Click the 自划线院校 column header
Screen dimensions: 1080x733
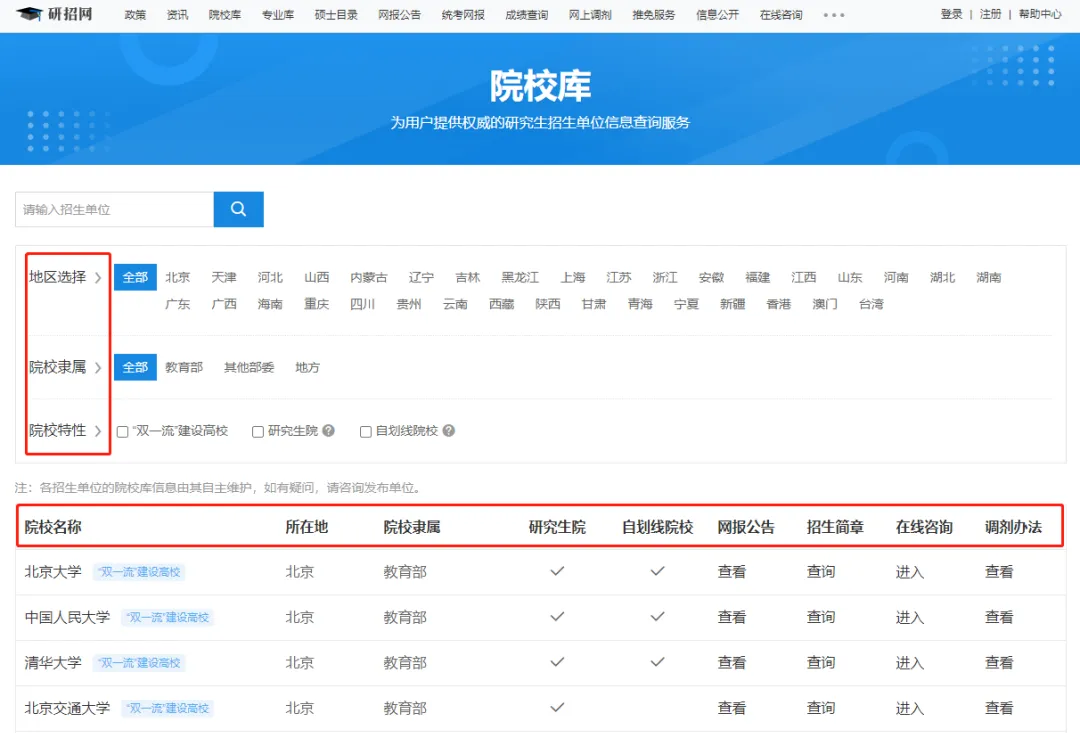pyautogui.click(x=657, y=527)
